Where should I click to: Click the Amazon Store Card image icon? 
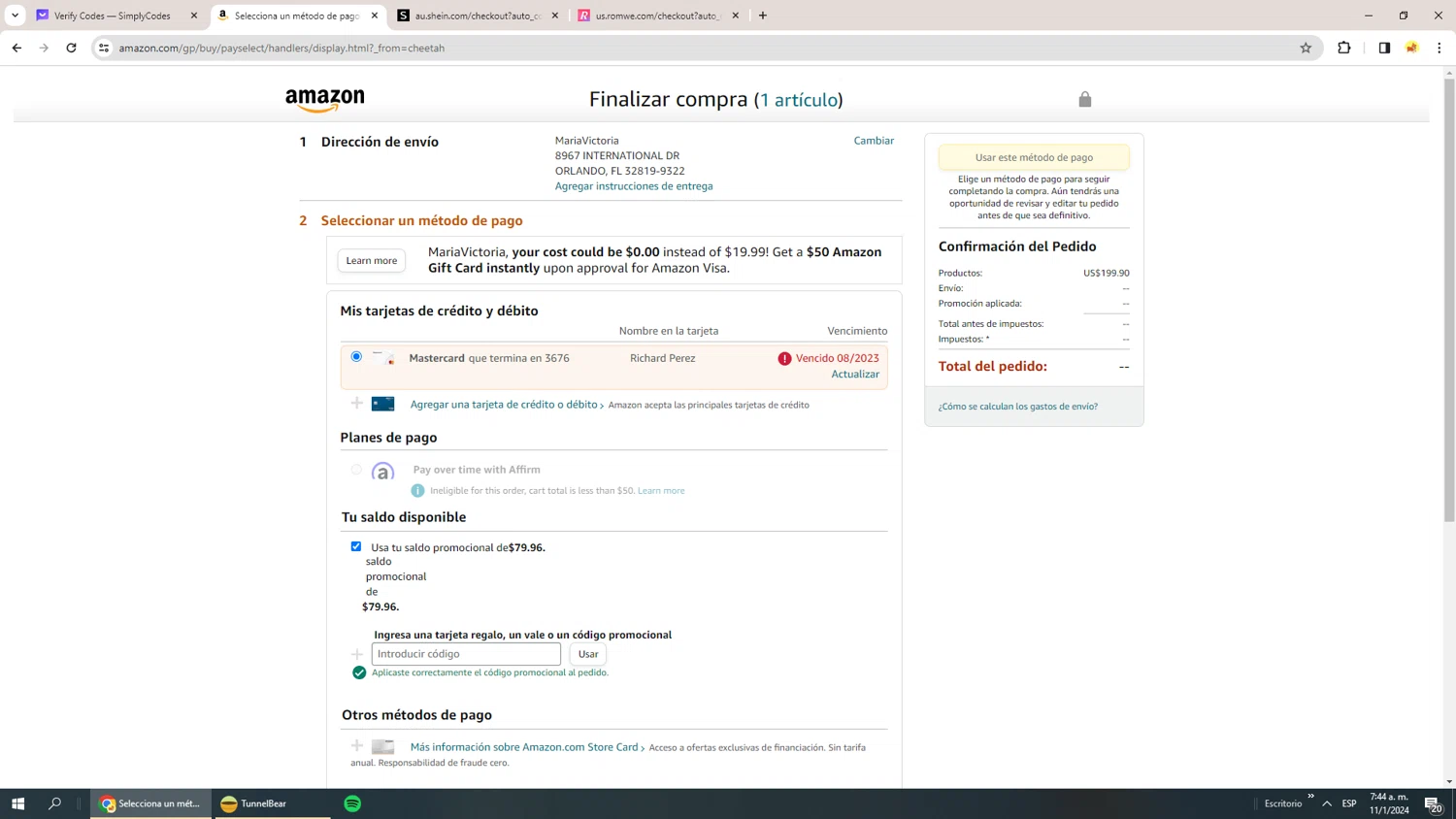point(383,746)
